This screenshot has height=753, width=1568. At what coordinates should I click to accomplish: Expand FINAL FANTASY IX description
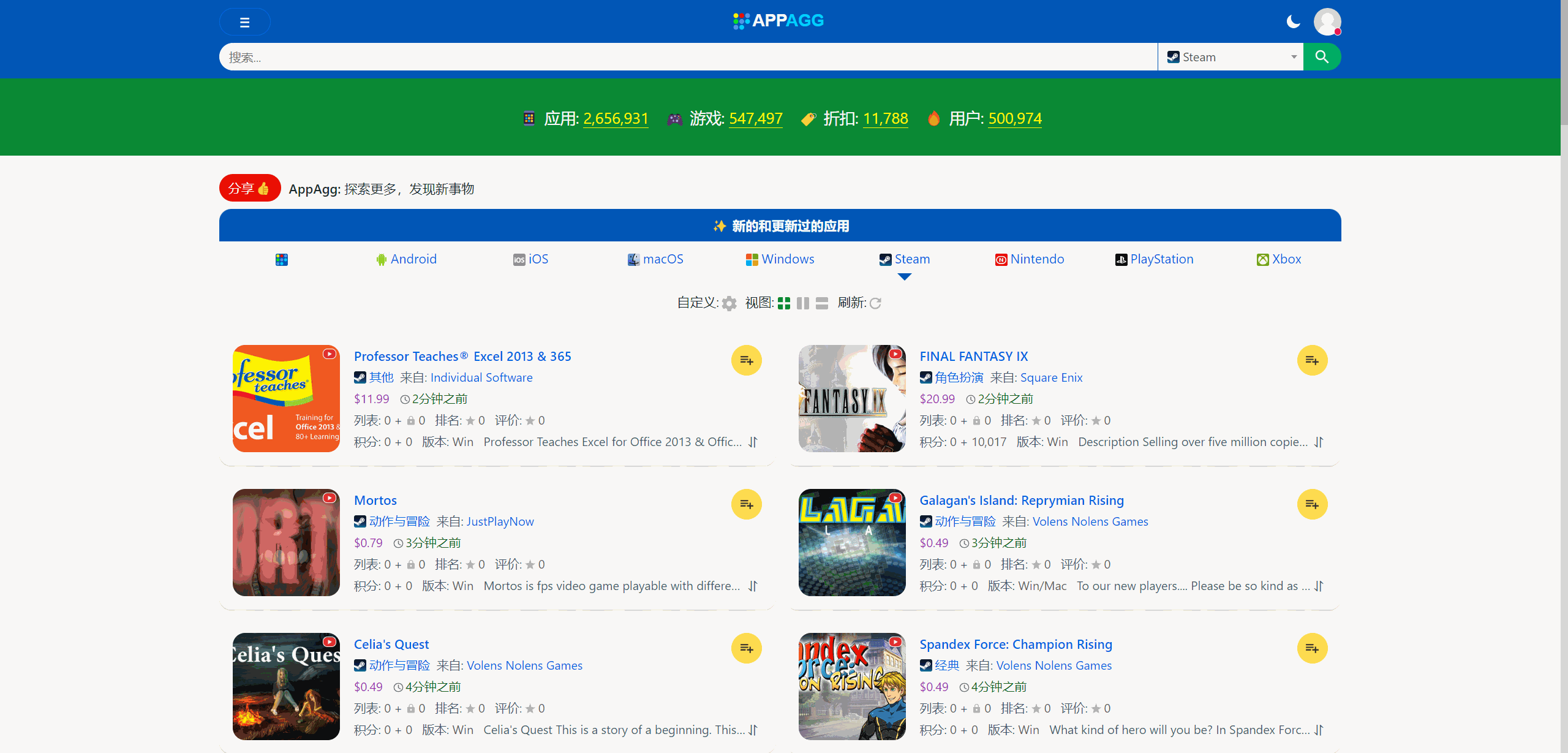(x=1319, y=442)
